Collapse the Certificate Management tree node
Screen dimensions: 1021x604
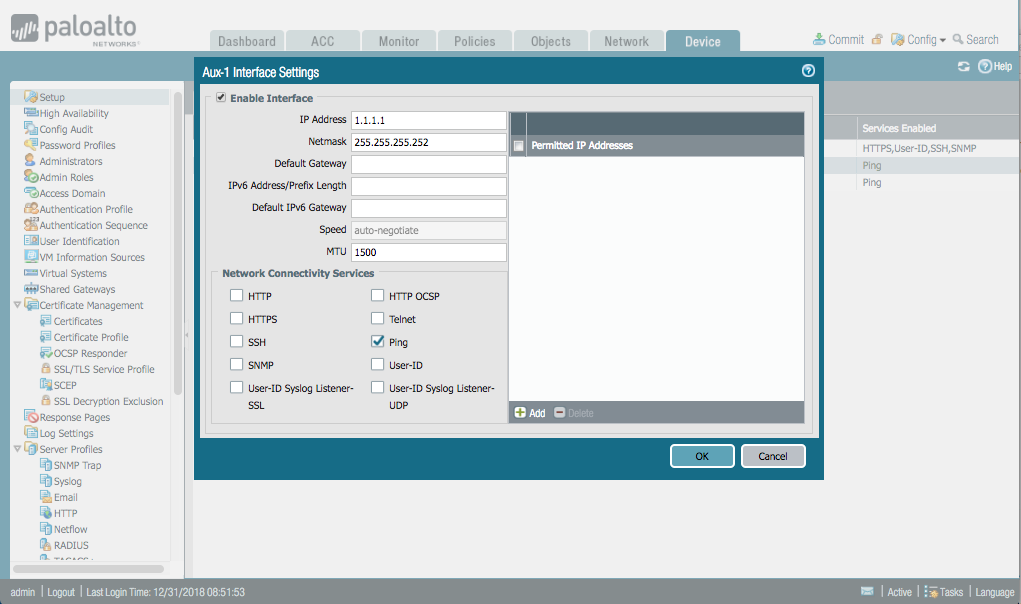pyautogui.click(x=18, y=305)
